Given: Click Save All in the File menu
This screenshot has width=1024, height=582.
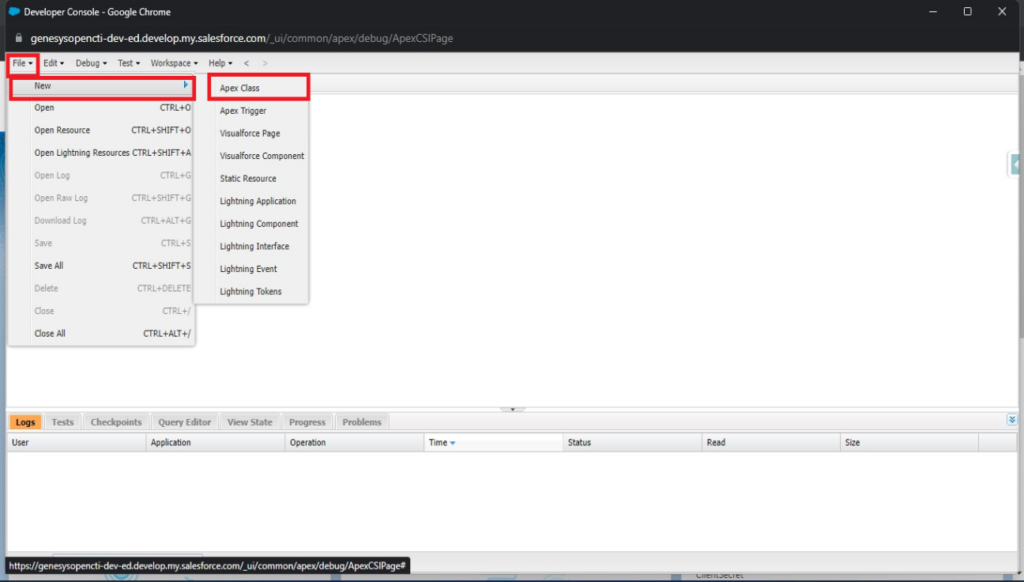Looking at the screenshot, I should tap(48, 265).
